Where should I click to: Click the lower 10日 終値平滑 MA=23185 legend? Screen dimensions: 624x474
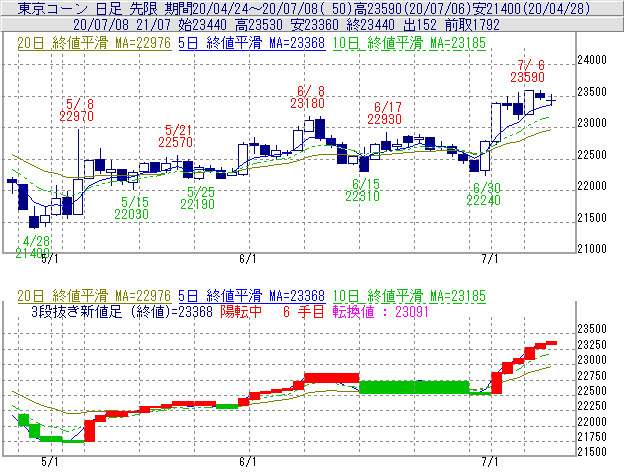coord(409,296)
